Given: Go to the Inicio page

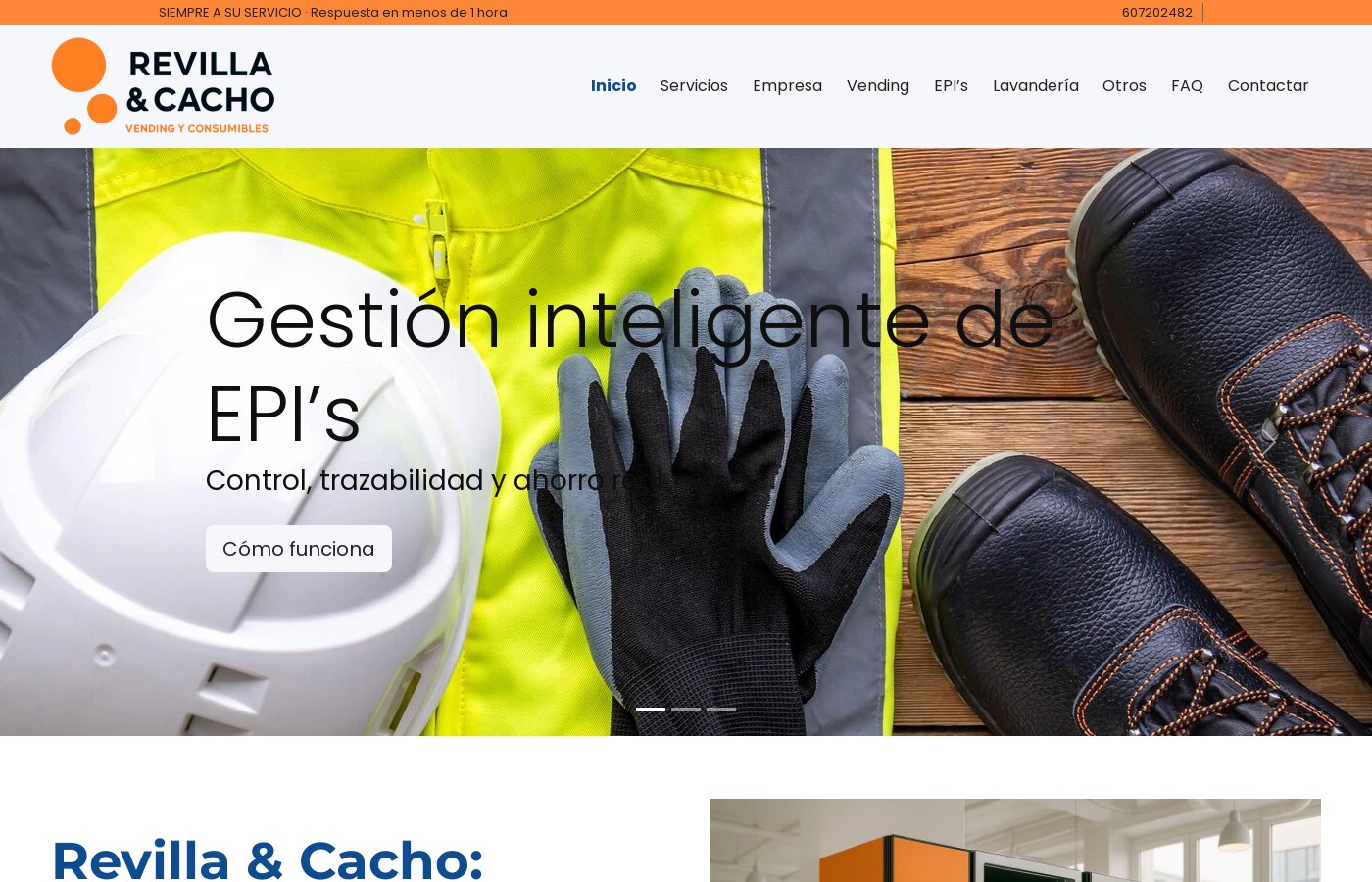Looking at the screenshot, I should (613, 86).
